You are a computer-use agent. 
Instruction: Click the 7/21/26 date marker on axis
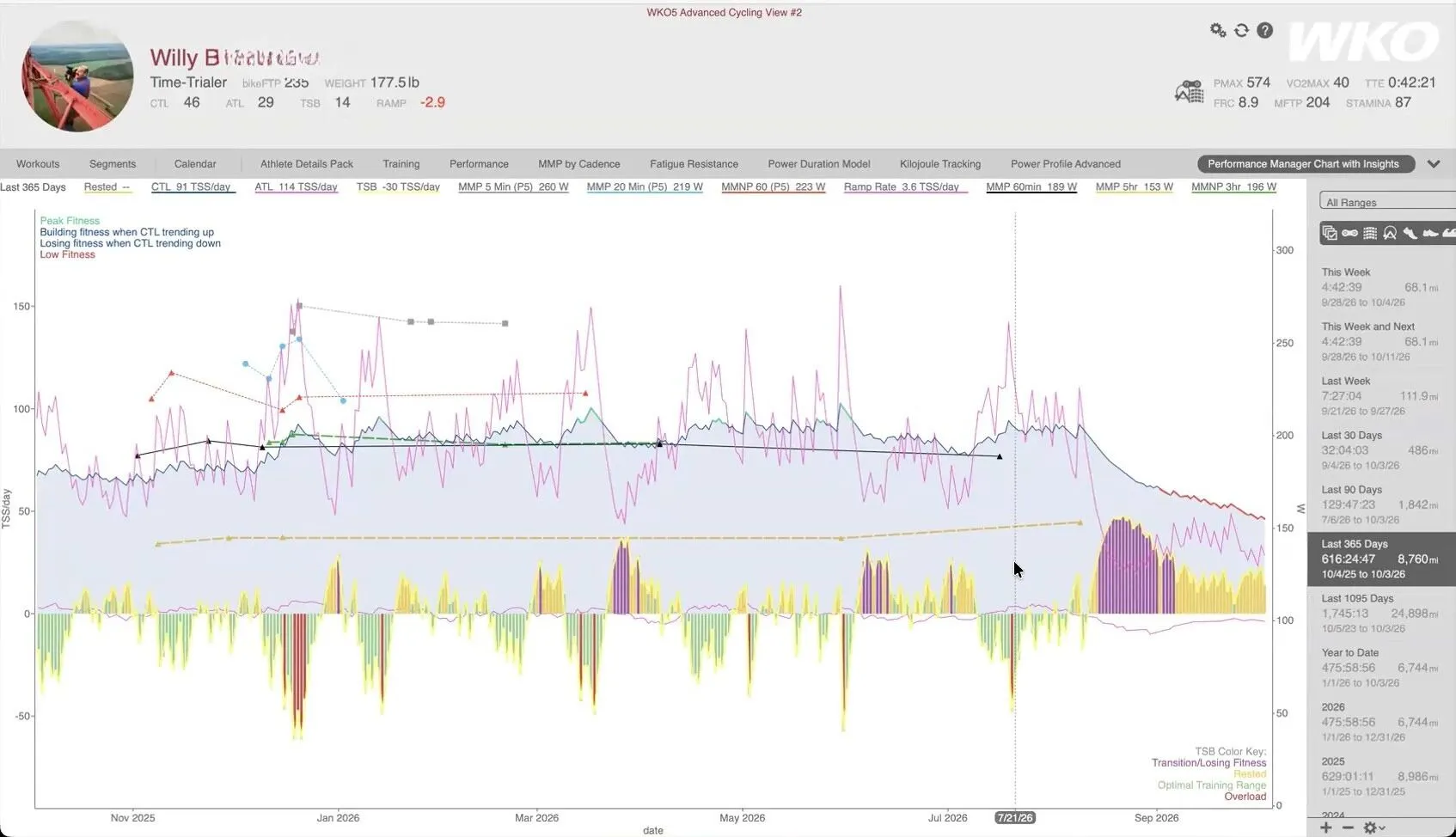point(1014,818)
